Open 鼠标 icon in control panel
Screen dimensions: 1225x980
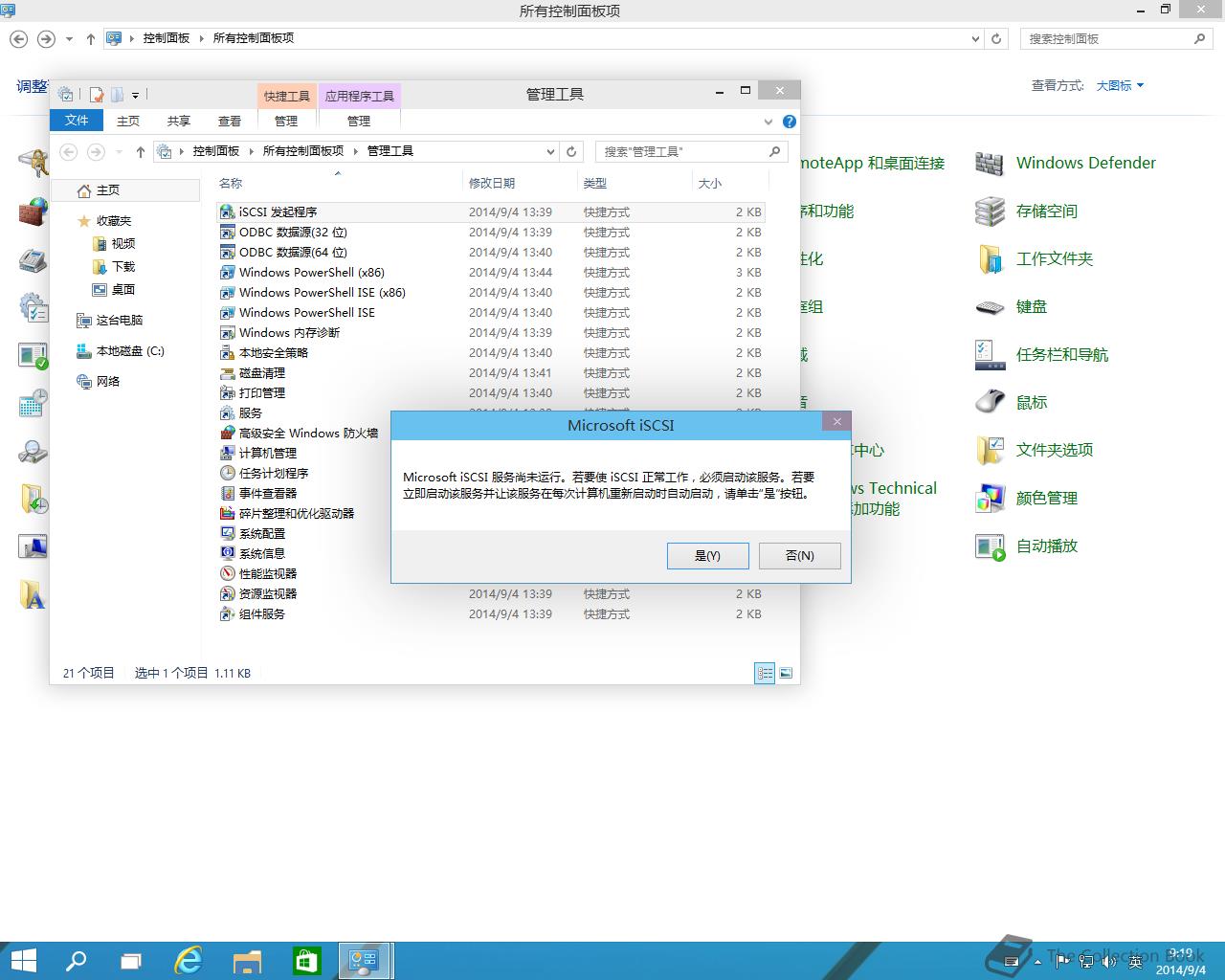click(989, 403)
